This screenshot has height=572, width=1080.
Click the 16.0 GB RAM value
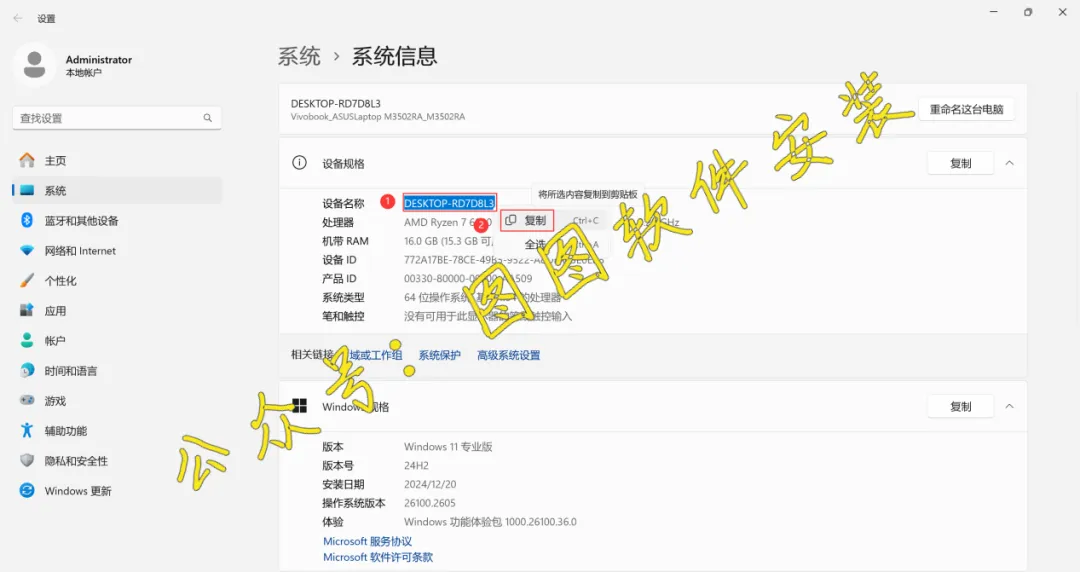tap(448, 241)
